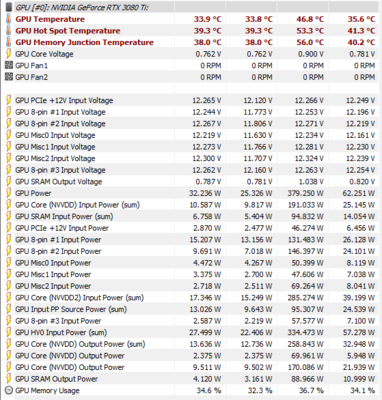
Task: Click thermometer icon beside GPU Memory Junction Temperature
Action: [9, 42]
